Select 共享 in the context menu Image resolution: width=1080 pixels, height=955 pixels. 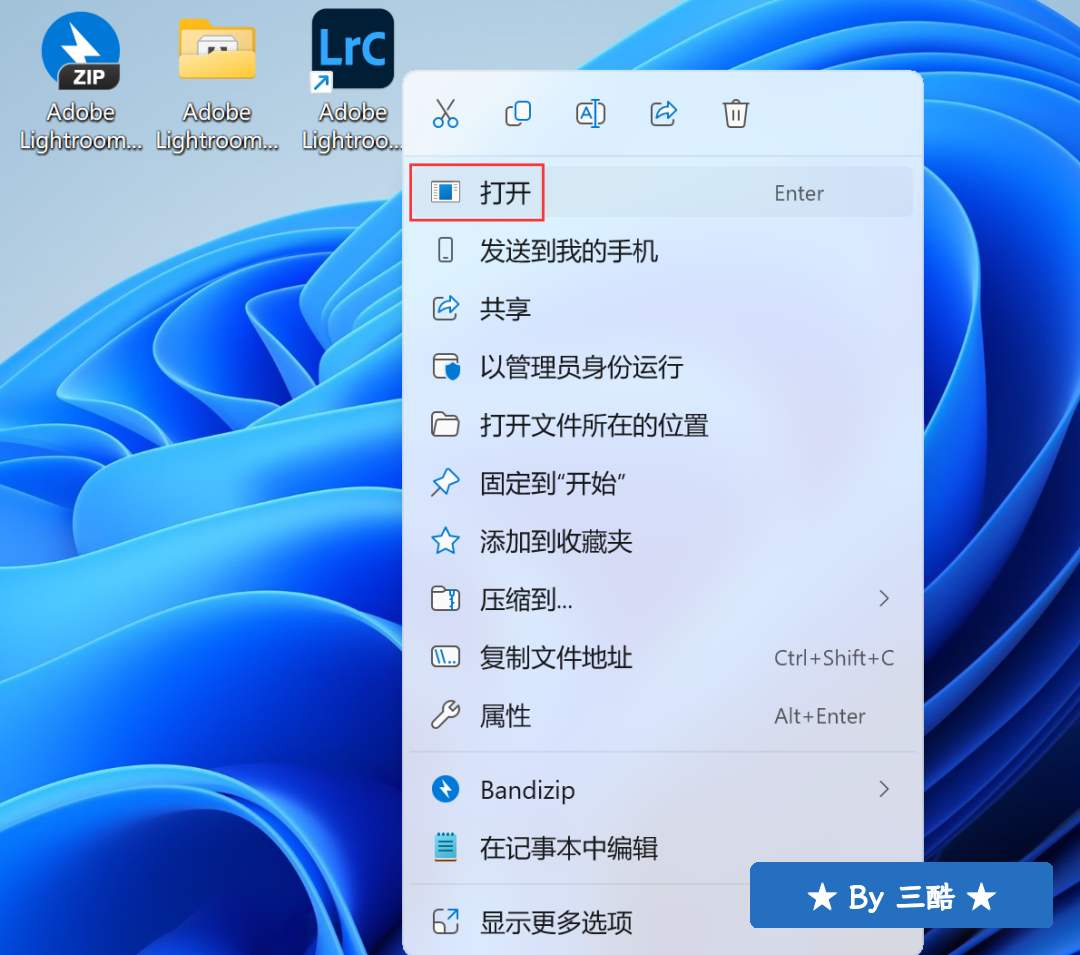(x=661, y=308)
